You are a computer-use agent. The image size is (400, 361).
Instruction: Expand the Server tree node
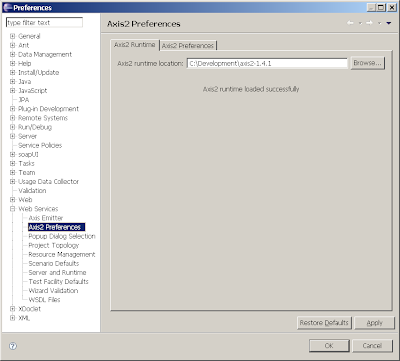pos(12,136)
